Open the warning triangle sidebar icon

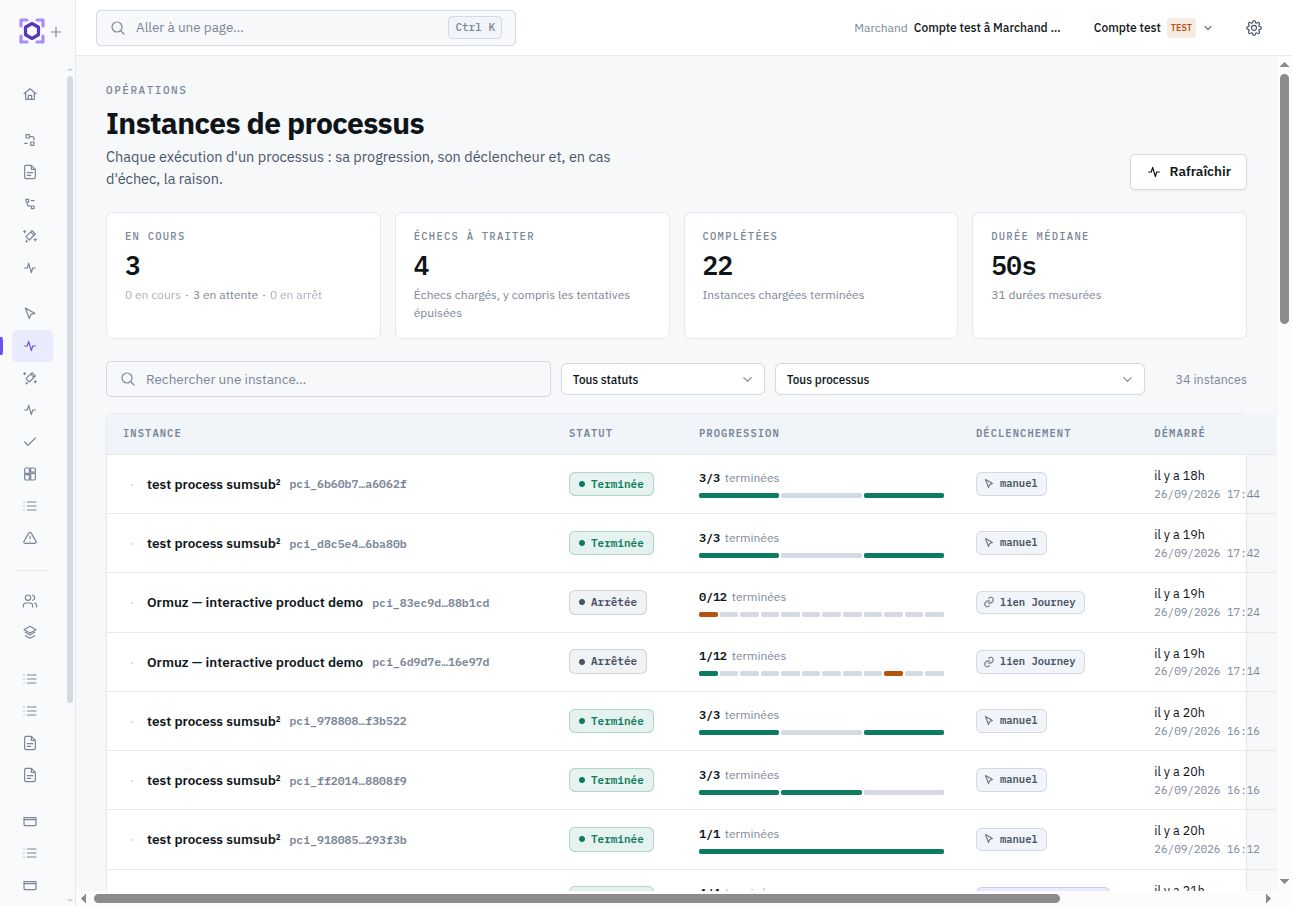(30, 538)
